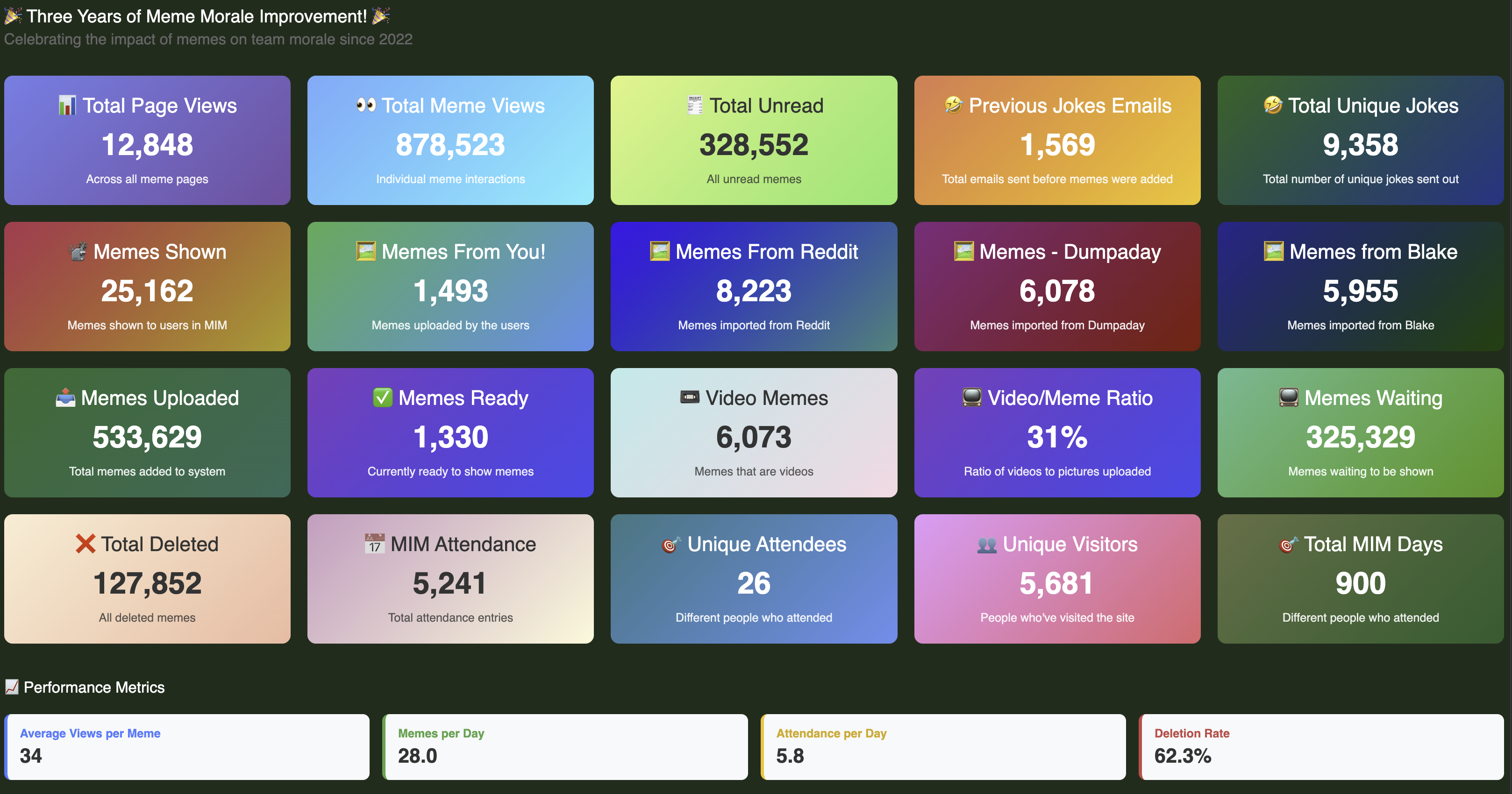
Task: Open the Memes - Dumpaday stat card
Action: coord(1056,286)
